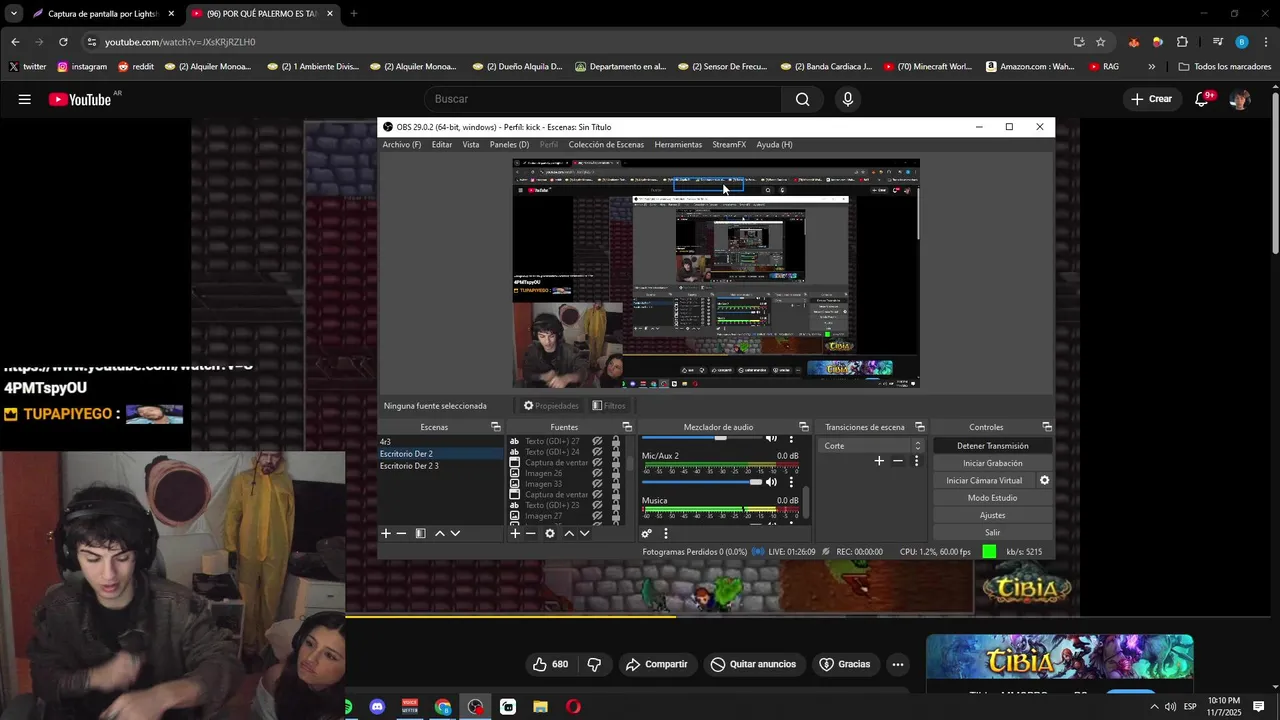The width and height of the screenshot is (1280, 720).
Task: Toggle lock on Imagen 33 source
Action: click(615, 484)
